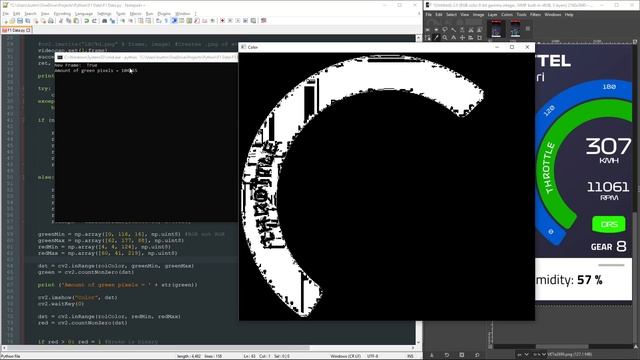Maximize the Color window
The width and height of the screenshot is (640, 360).
point(512,47)
